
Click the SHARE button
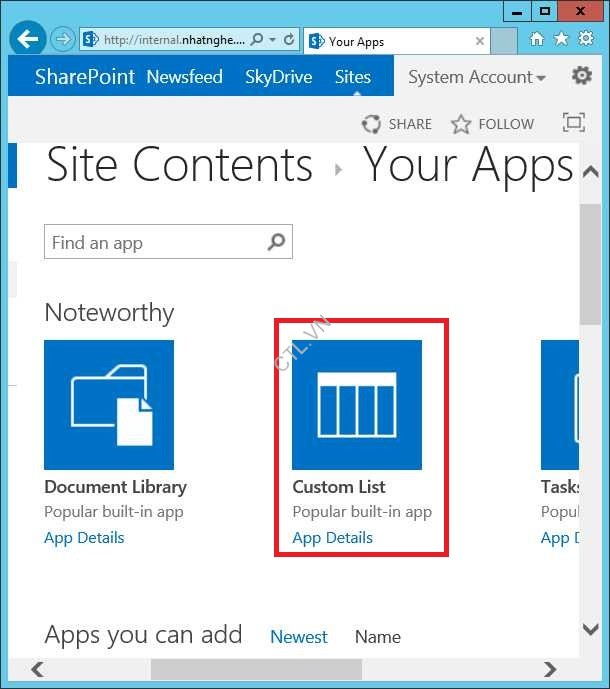point(398,124)
